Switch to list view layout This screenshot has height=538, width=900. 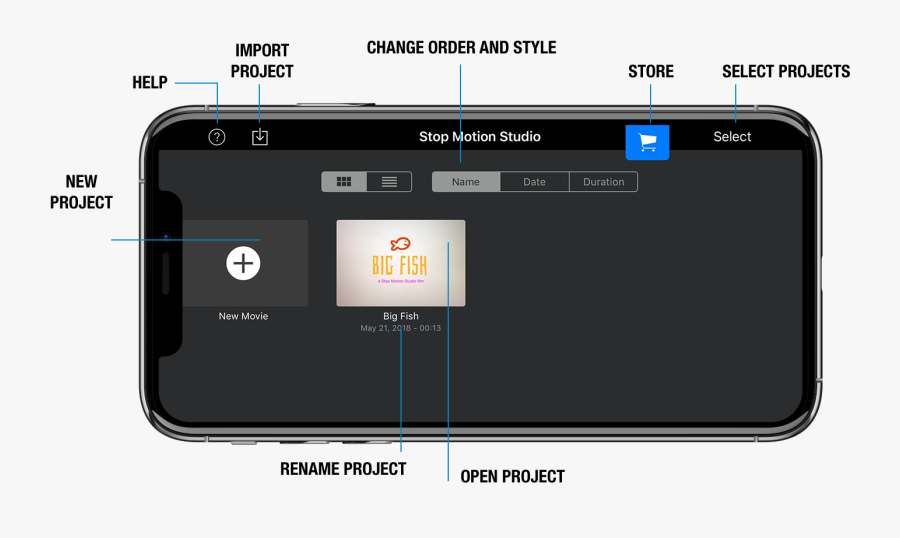(389, 182)
